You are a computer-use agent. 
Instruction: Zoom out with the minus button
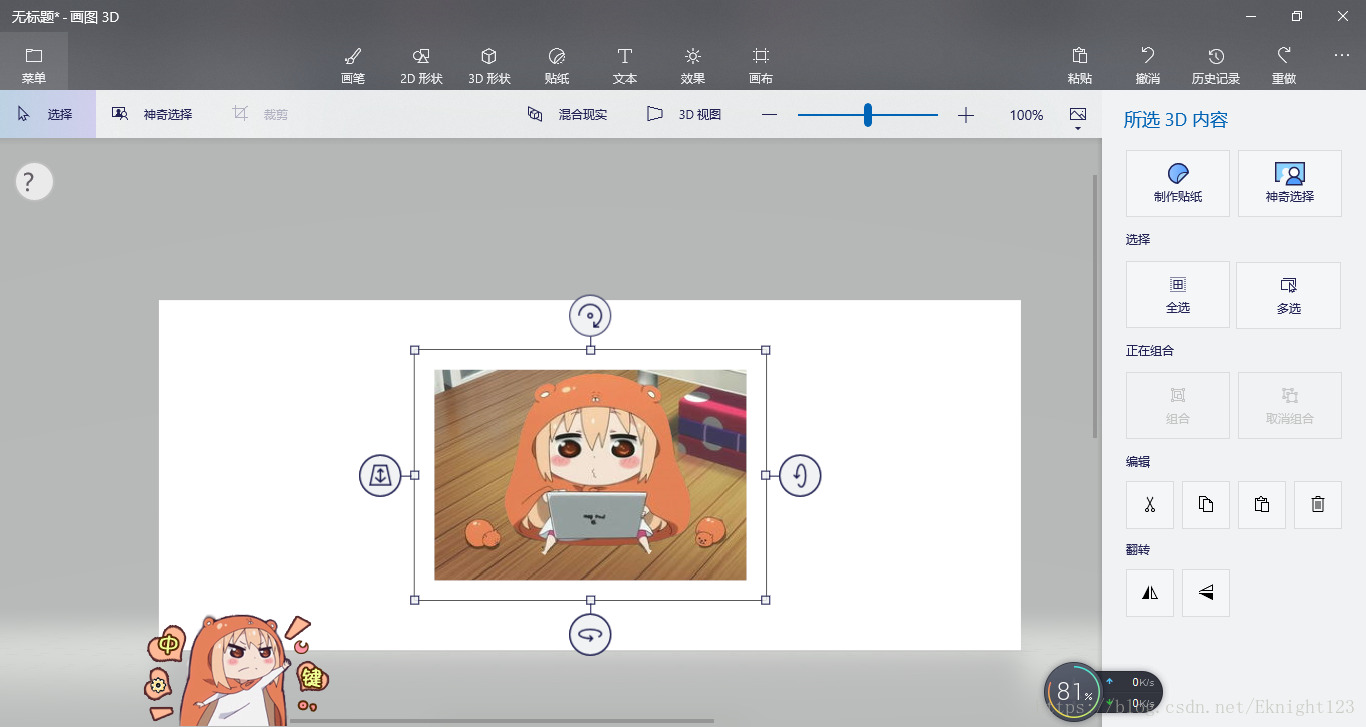point(769,115)
